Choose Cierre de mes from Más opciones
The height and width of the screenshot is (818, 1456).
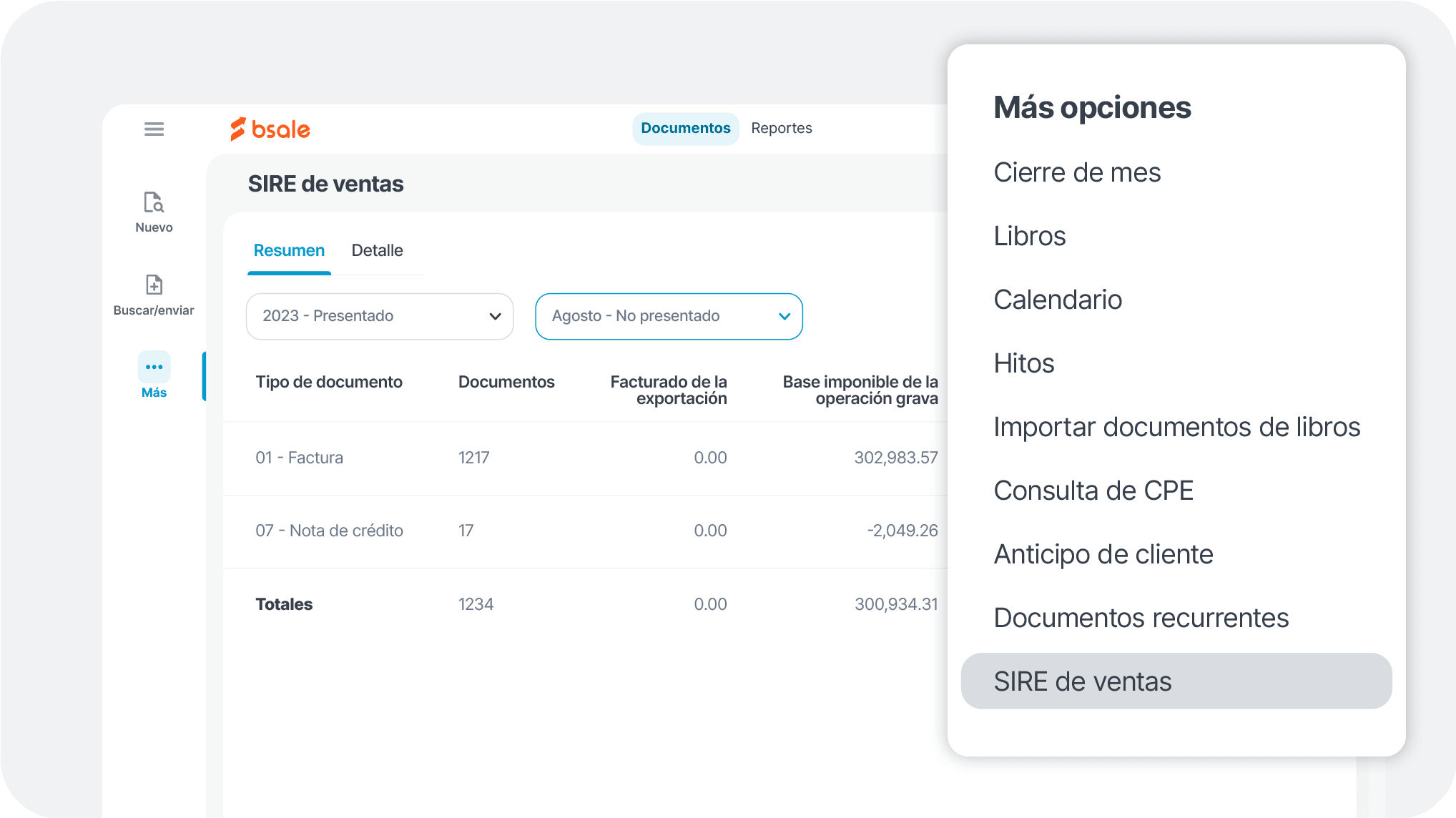click(1077, 172)
